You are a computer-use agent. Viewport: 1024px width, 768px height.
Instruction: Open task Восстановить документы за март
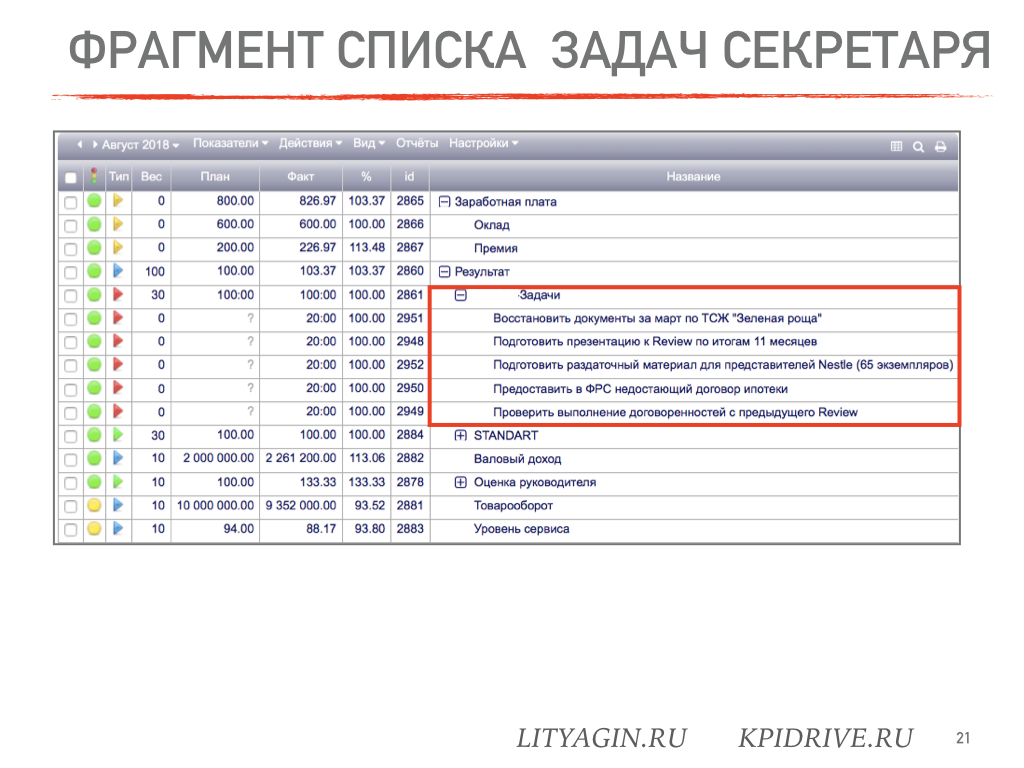[657, 319]
